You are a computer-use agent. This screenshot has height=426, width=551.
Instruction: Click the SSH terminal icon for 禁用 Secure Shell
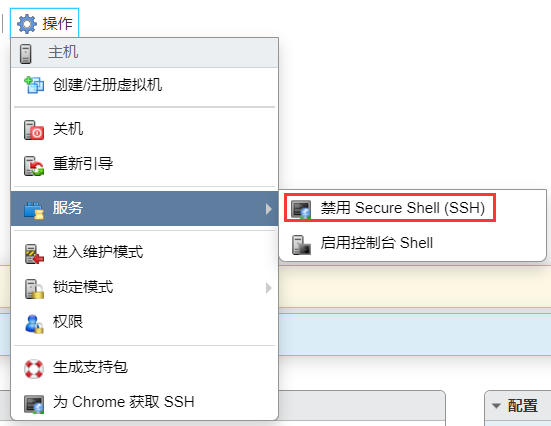click(301, 209)
